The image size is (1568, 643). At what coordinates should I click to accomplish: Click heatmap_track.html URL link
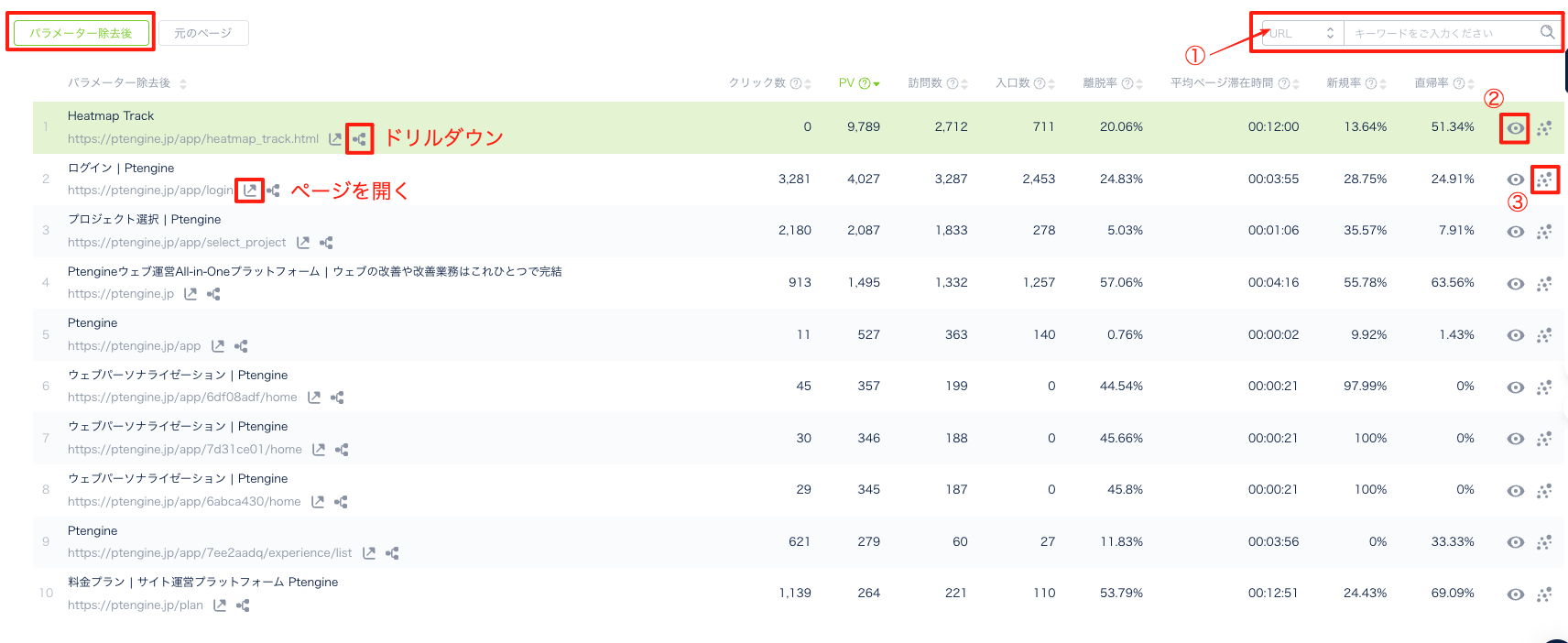pyautogui.click(x=193, y=139)
